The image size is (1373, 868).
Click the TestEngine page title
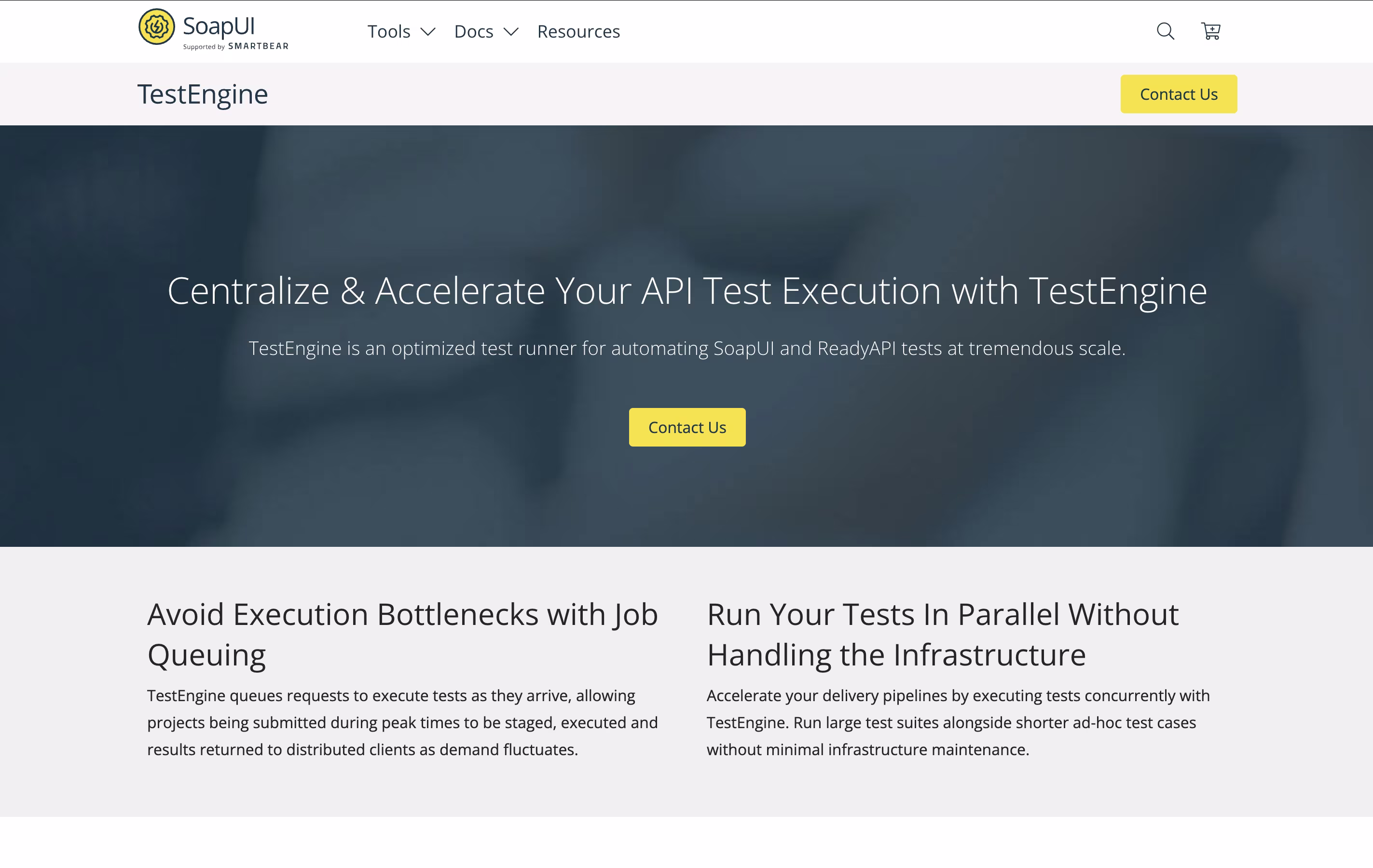click(x=203, y=94)
